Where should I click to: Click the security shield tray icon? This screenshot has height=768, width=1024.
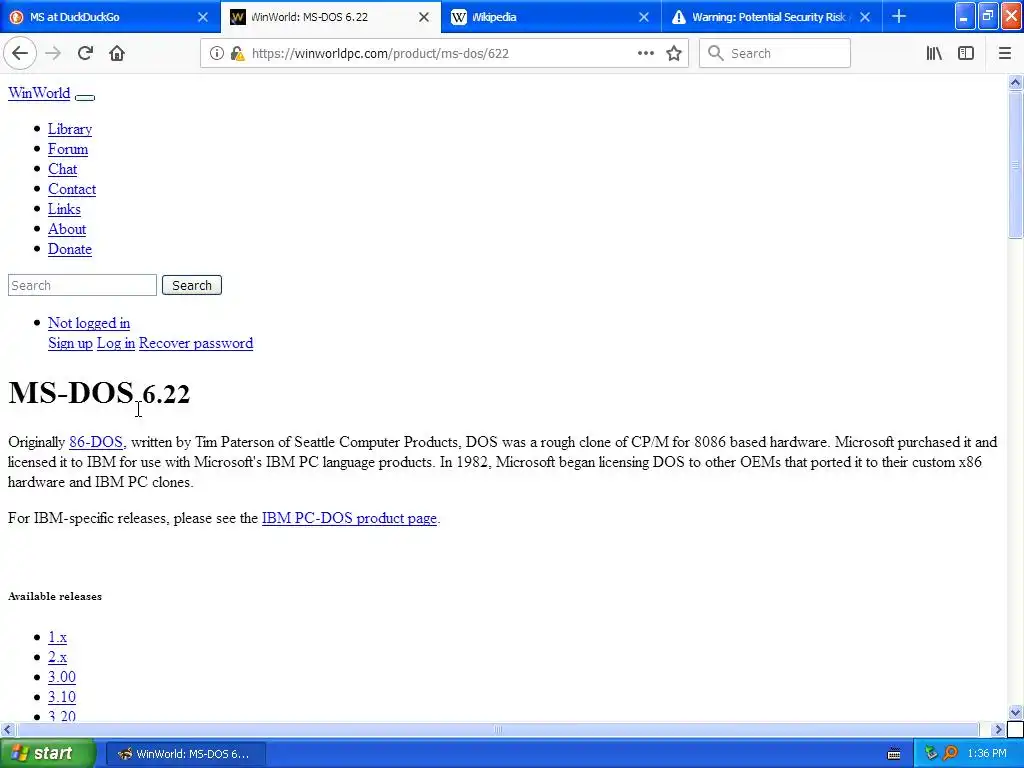click(x=931, y=754)
